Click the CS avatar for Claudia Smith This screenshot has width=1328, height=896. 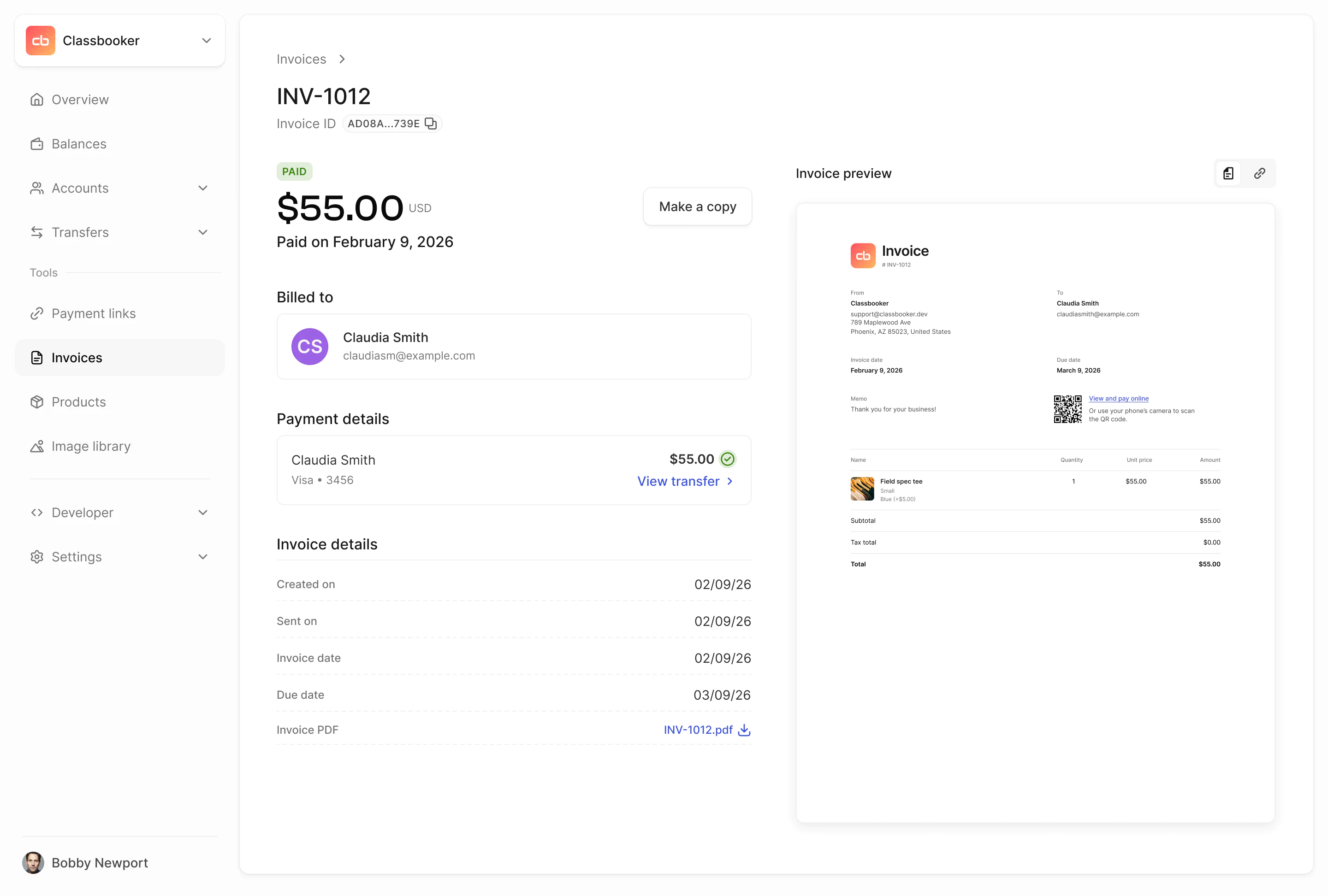tap(310, 347)
